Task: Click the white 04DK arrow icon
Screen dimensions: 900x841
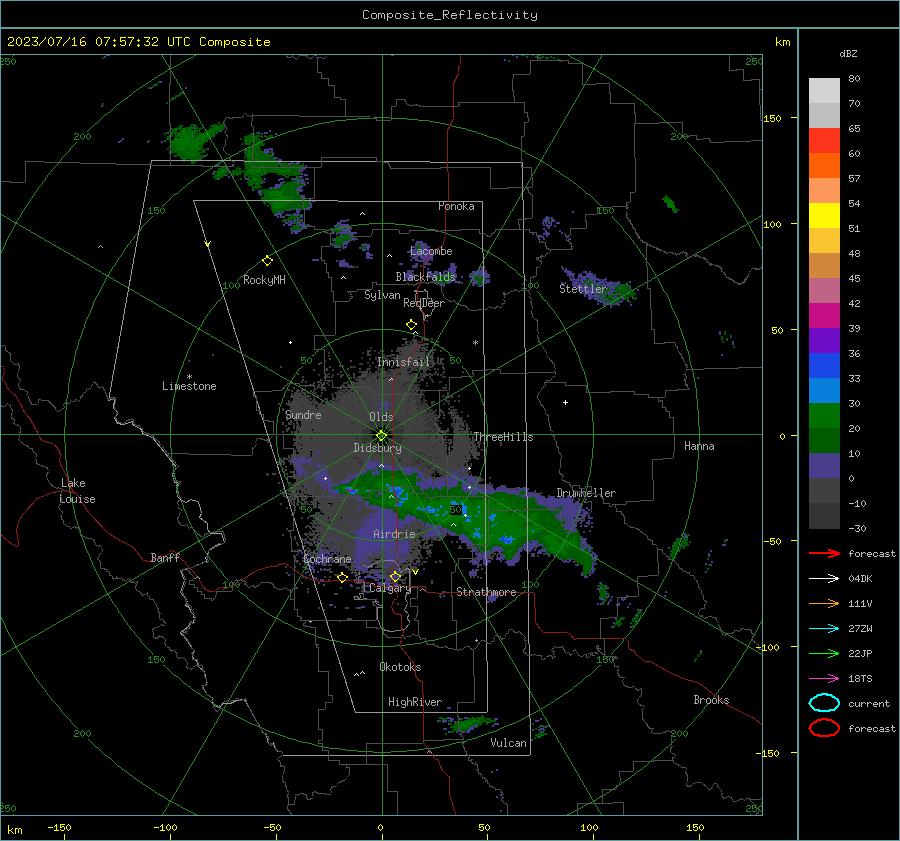Action: click(824, 578)
